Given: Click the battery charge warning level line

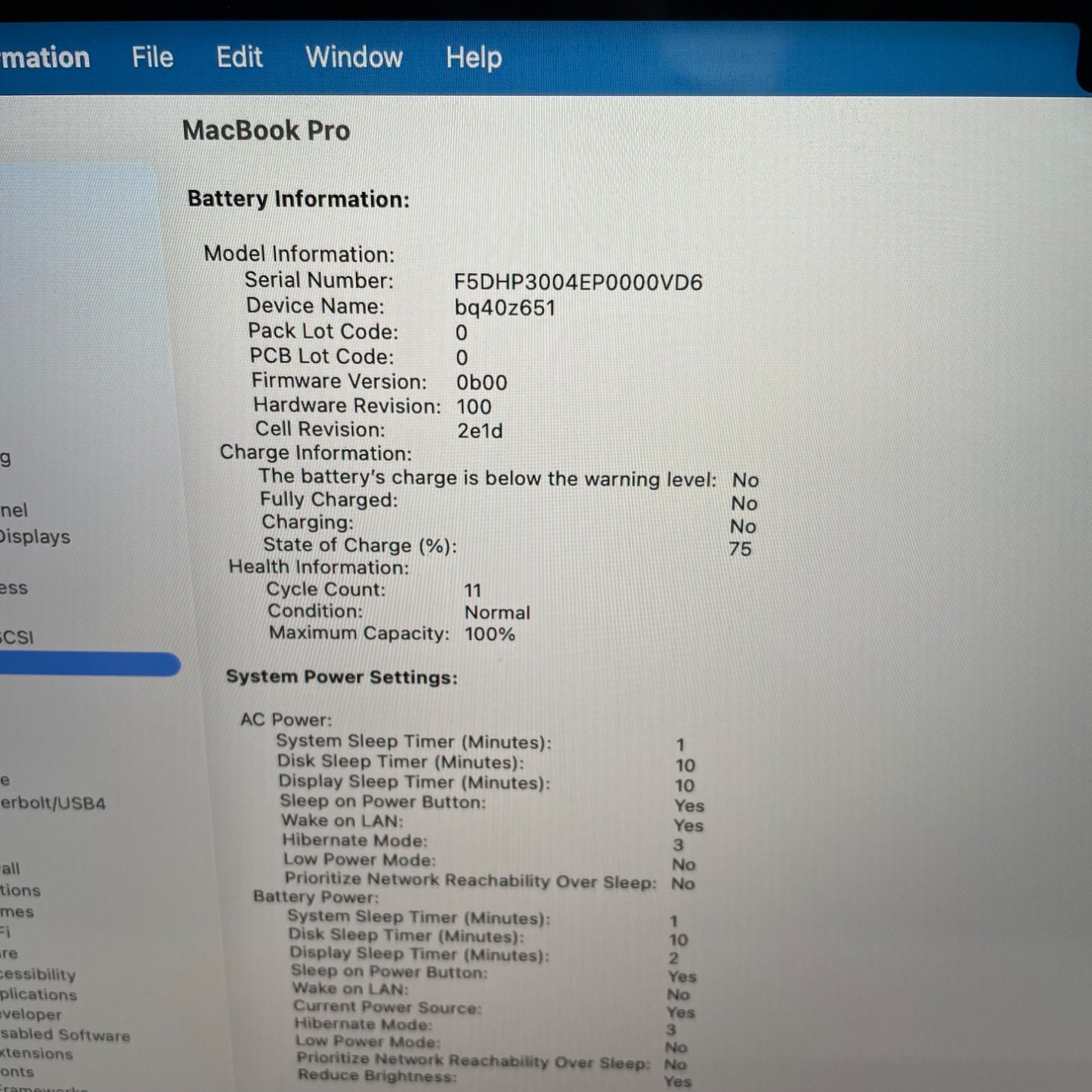Looking at the screenshot, I should tap(487, 478).
